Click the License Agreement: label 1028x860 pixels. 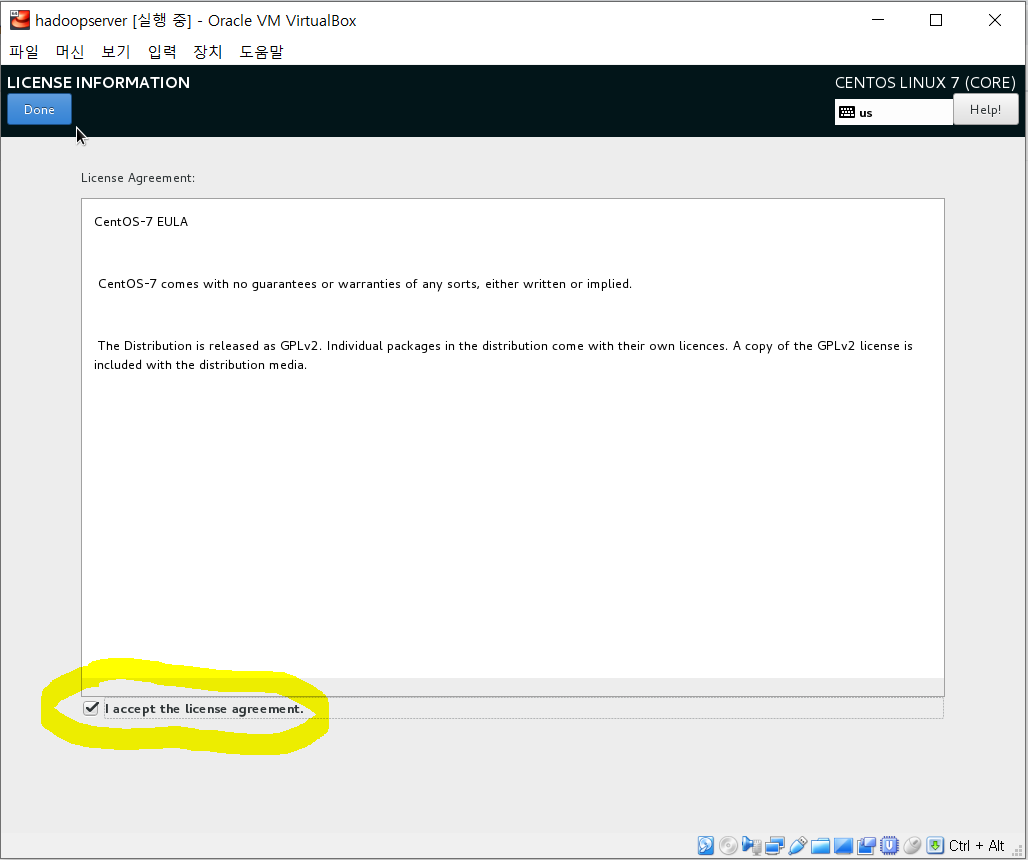(138, 178)
